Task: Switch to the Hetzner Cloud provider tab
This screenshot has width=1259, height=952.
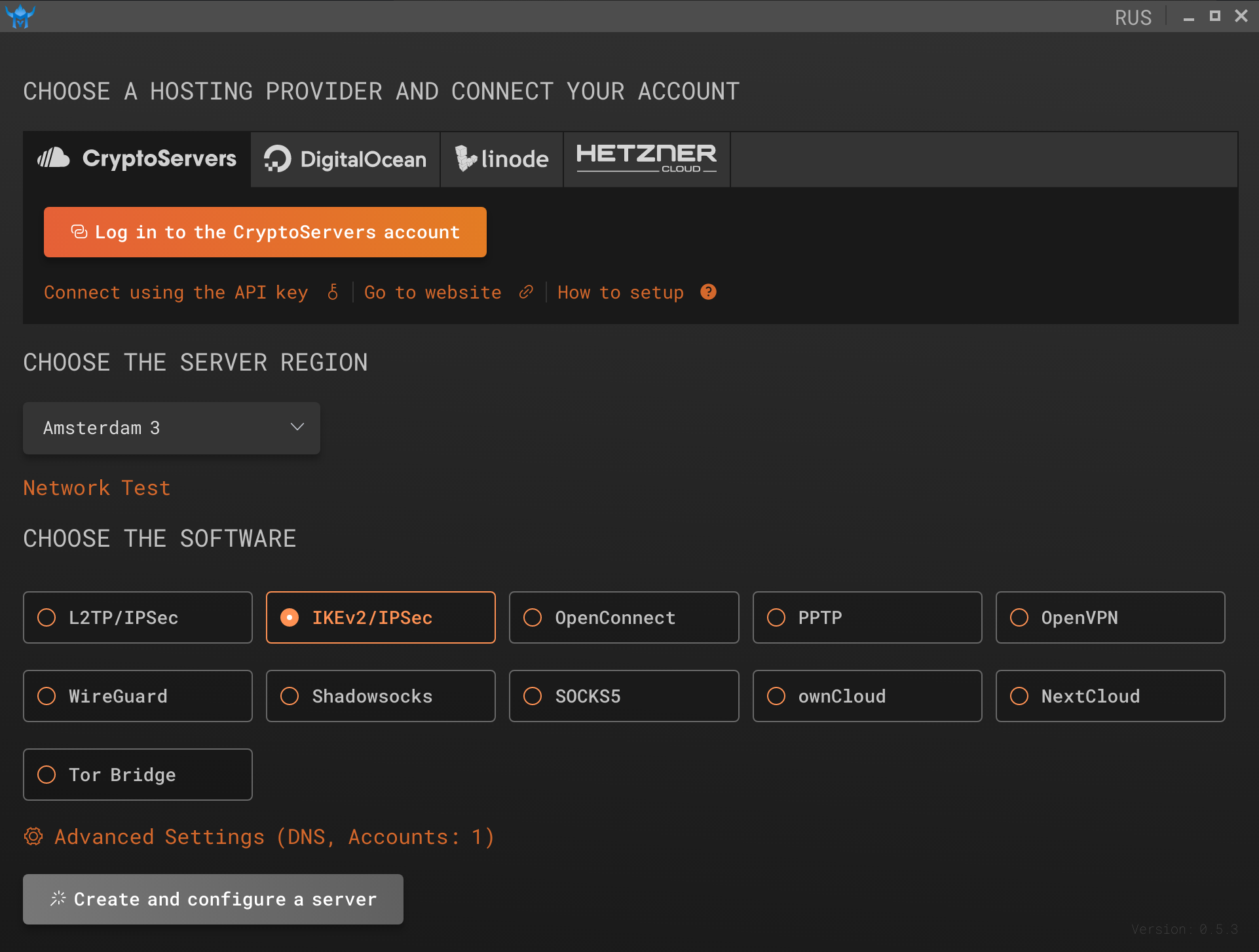Action: coord(646,159)
